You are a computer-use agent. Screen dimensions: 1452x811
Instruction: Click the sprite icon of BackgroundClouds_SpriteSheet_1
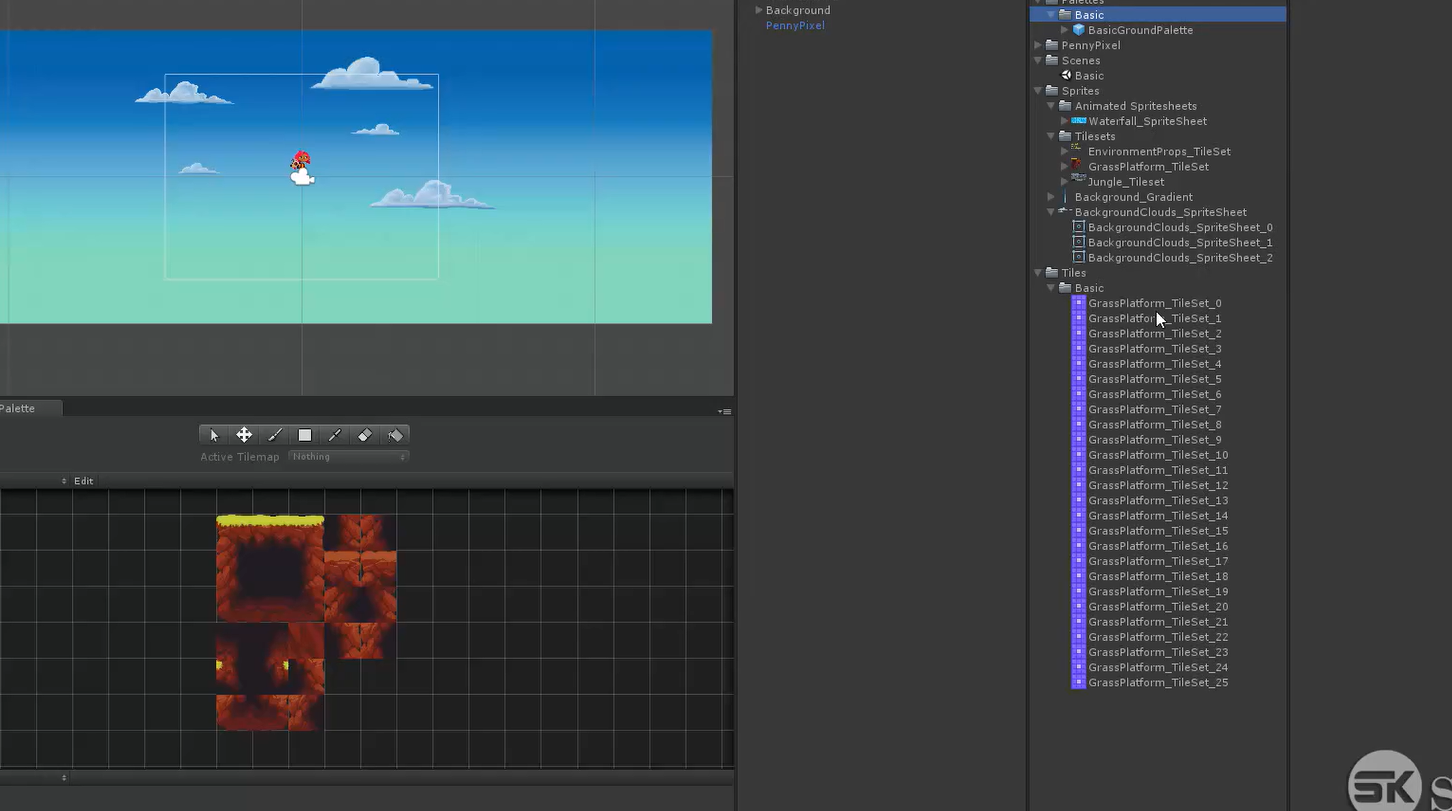[1078, 242]
